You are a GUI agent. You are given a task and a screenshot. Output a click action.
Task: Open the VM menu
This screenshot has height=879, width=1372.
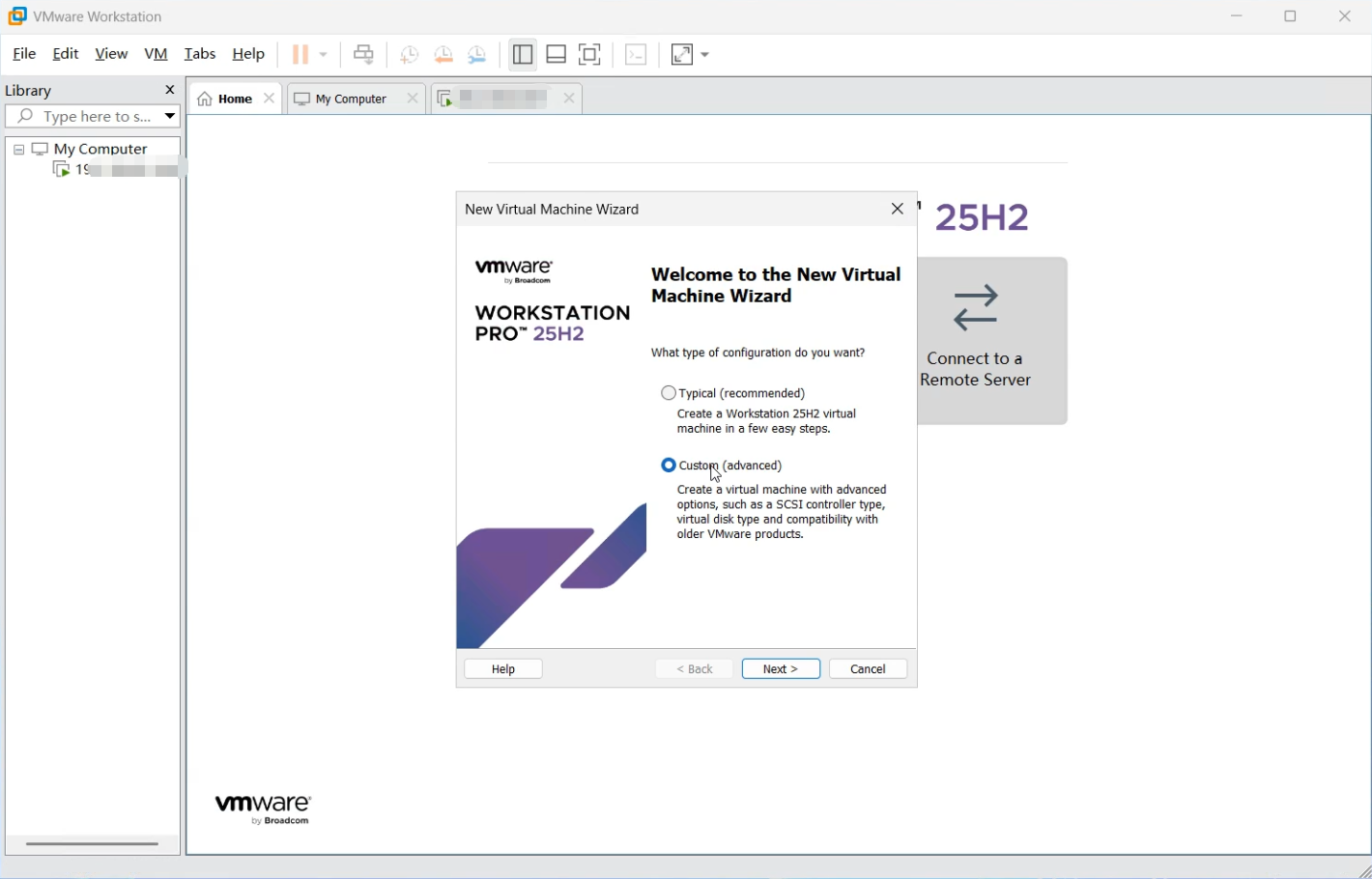[x=156, y=54]
